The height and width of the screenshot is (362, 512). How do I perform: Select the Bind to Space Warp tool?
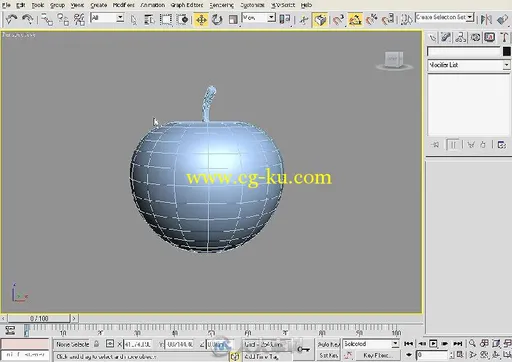pos(79,19)
